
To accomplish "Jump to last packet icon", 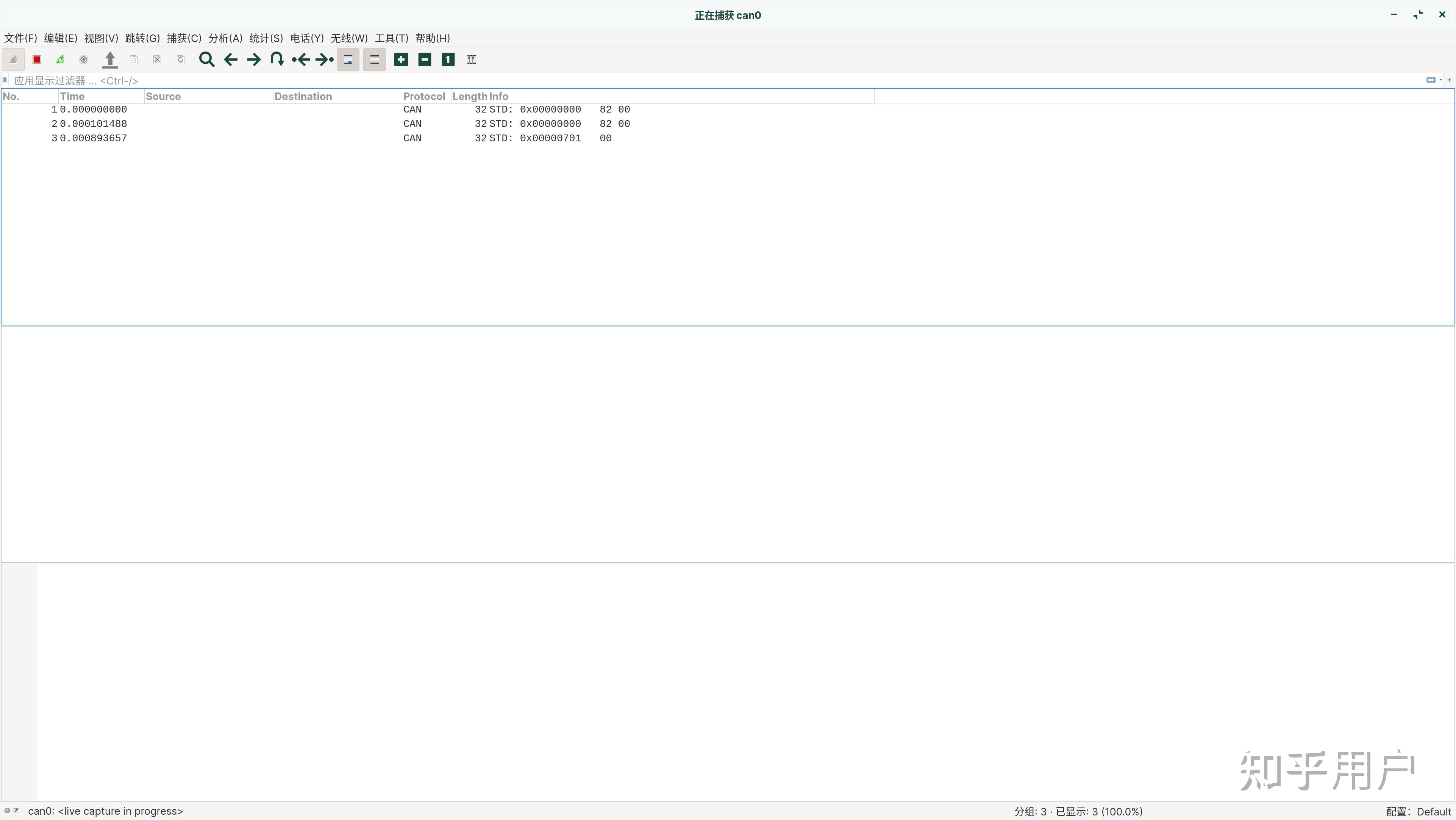I will pos(325,59).
